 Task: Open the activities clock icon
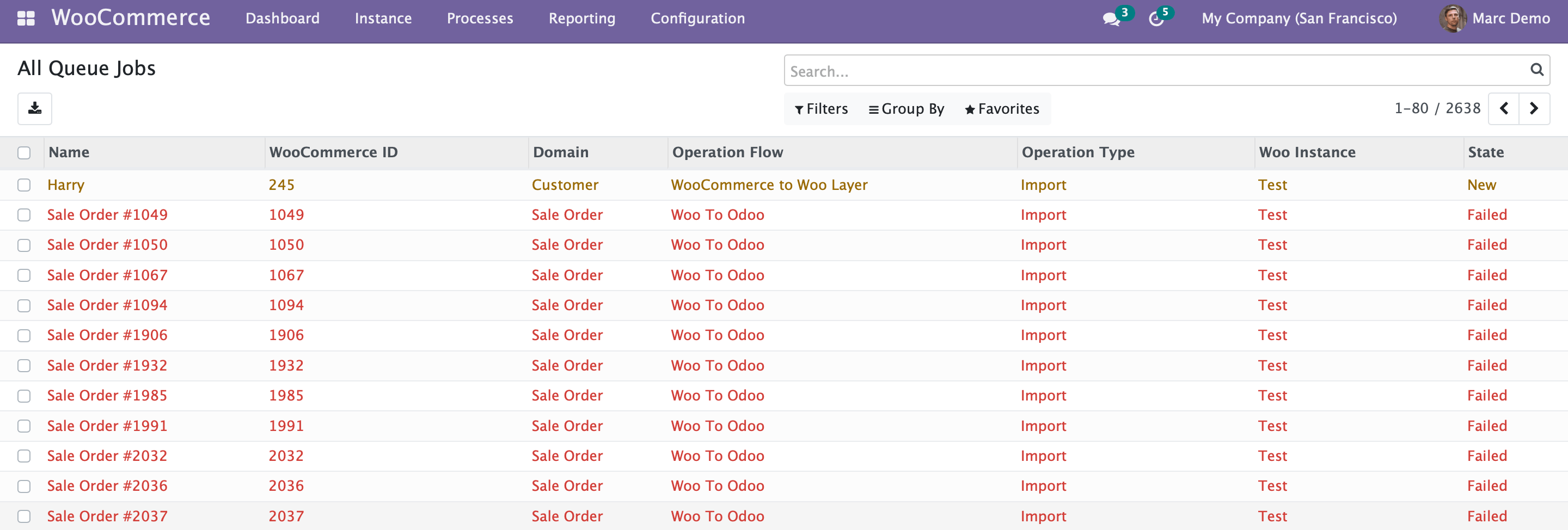(x=1155, y=19)
